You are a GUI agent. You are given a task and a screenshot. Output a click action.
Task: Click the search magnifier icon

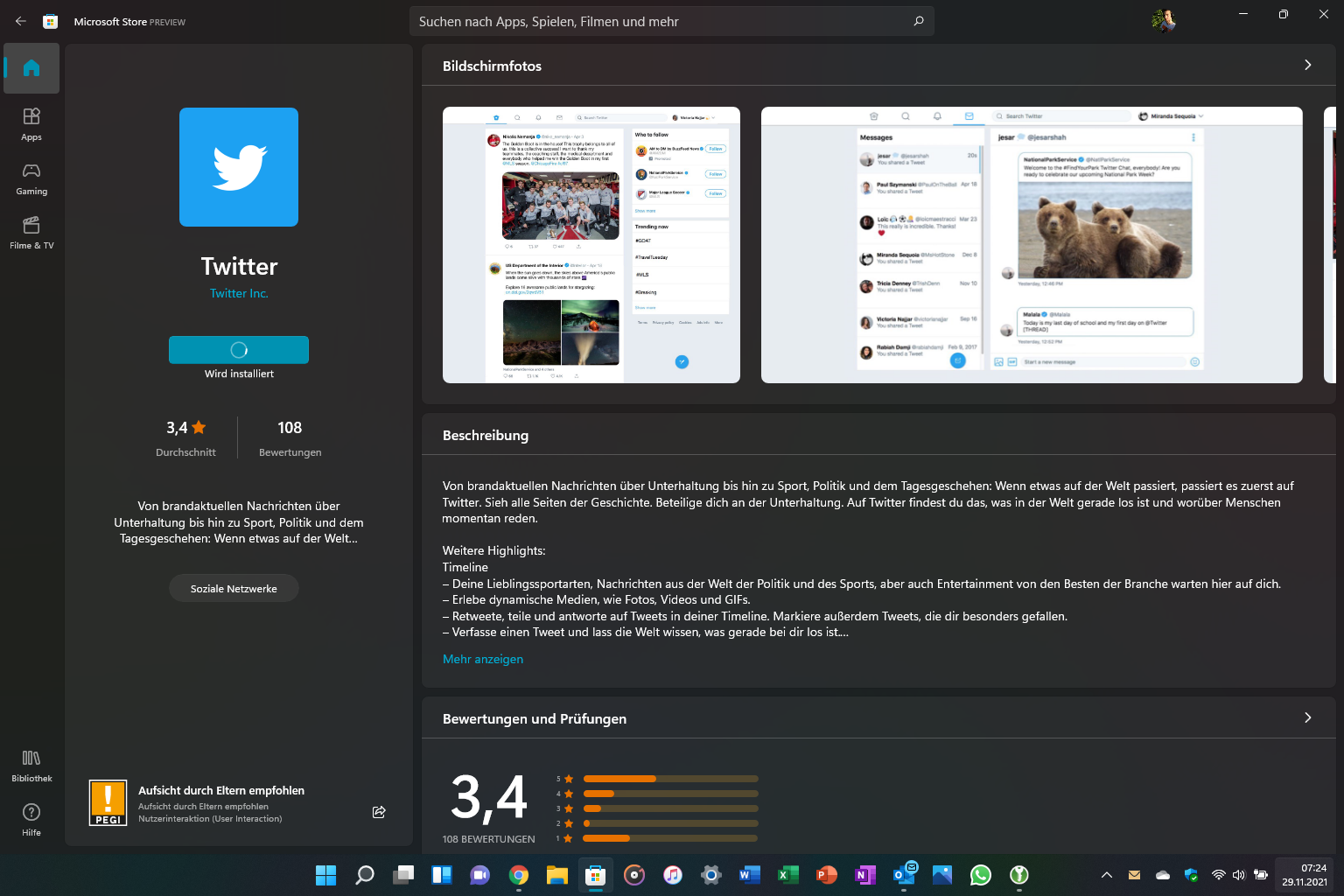tap(919, 21)
